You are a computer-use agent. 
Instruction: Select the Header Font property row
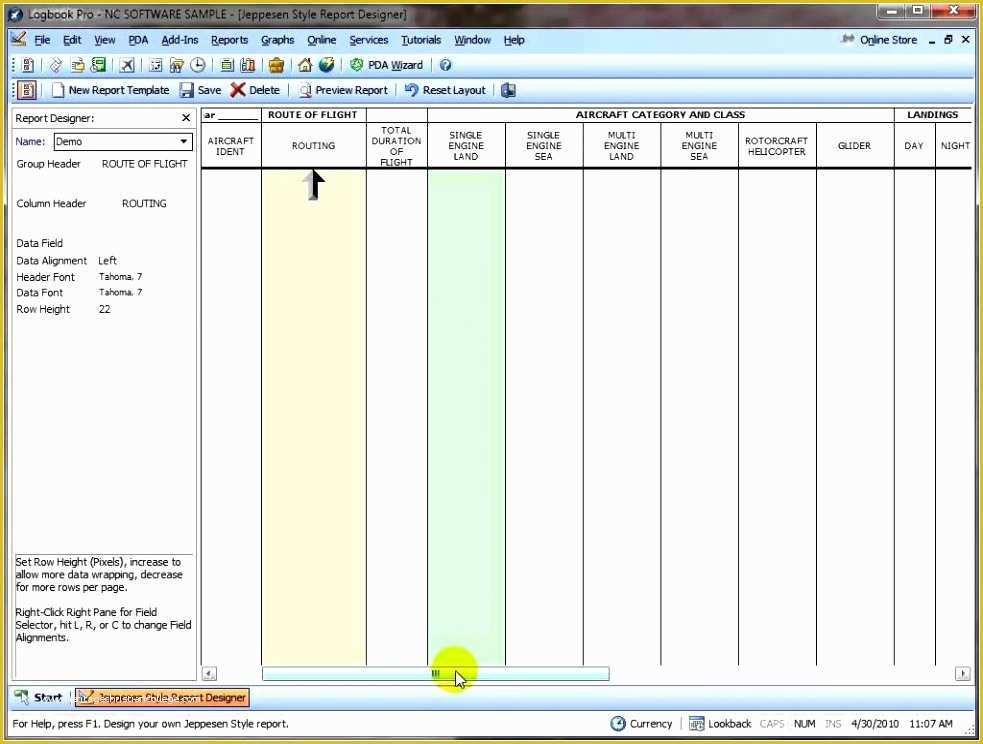[102, 276]
